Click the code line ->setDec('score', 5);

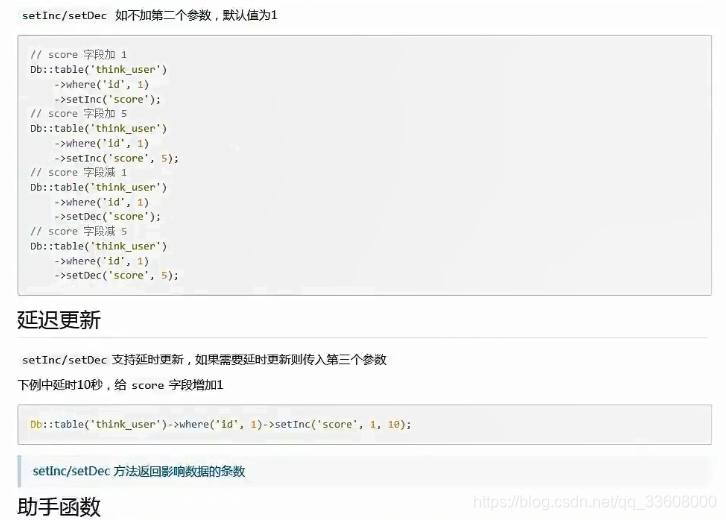116,276
